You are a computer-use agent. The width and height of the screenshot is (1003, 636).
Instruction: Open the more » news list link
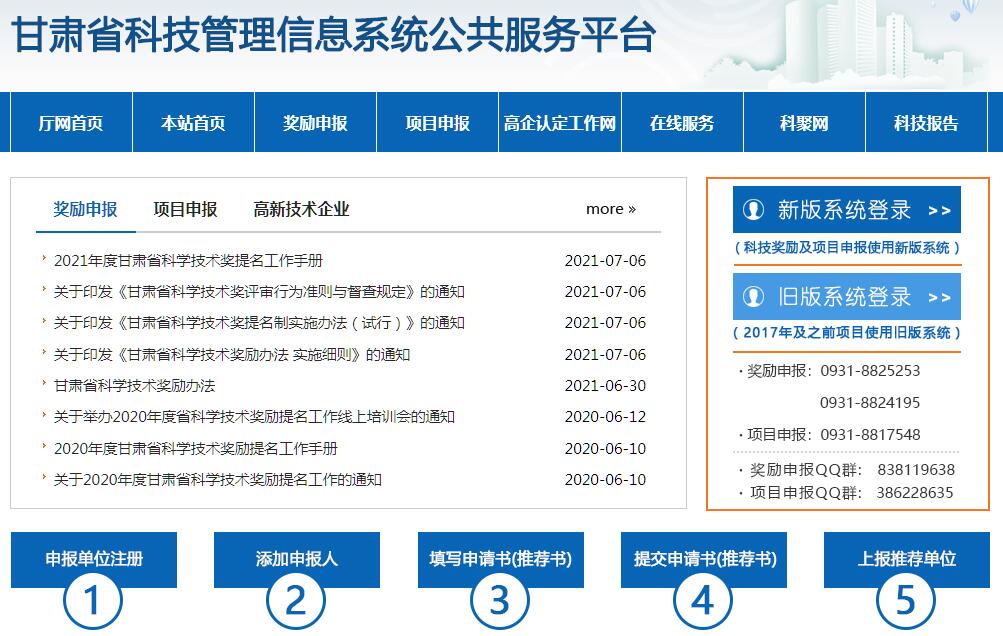click(610, 209)
